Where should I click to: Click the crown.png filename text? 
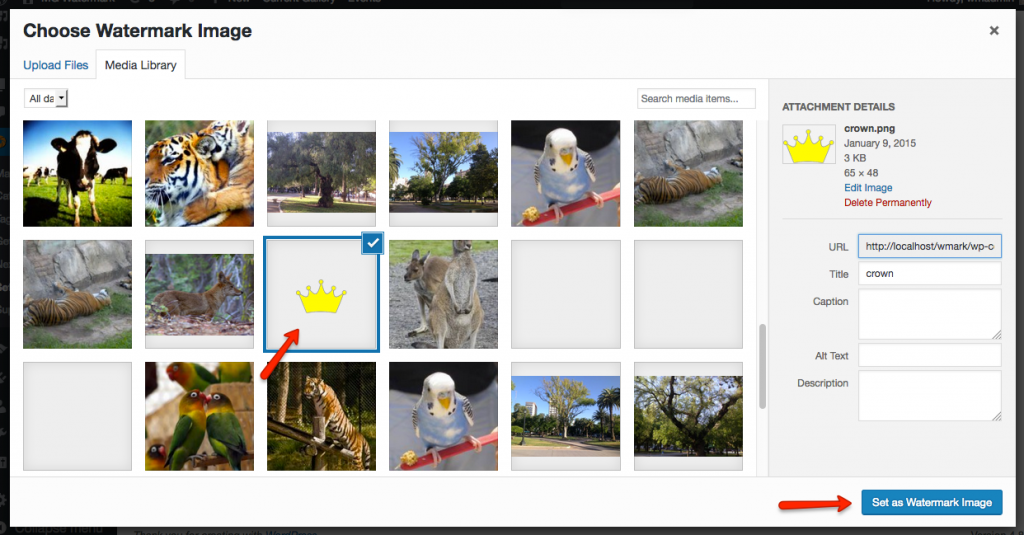coord(869,128)
